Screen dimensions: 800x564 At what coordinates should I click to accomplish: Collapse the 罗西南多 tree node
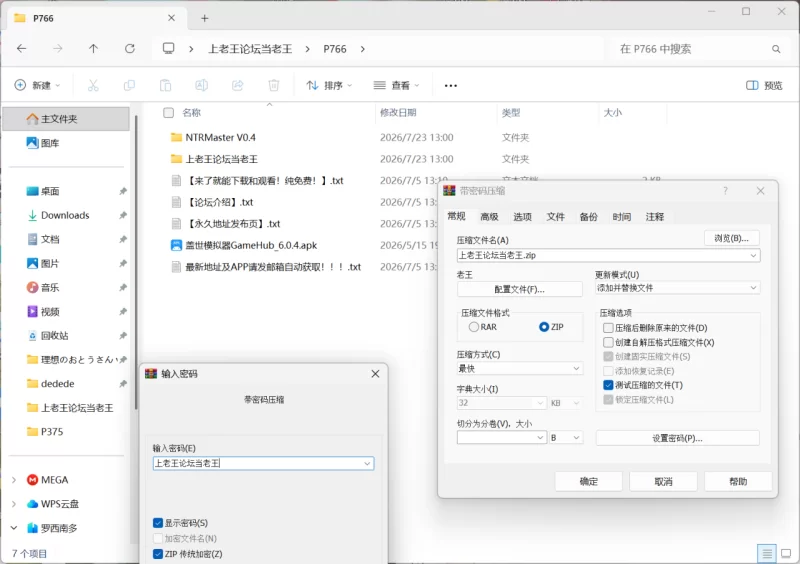coord(14,528)
